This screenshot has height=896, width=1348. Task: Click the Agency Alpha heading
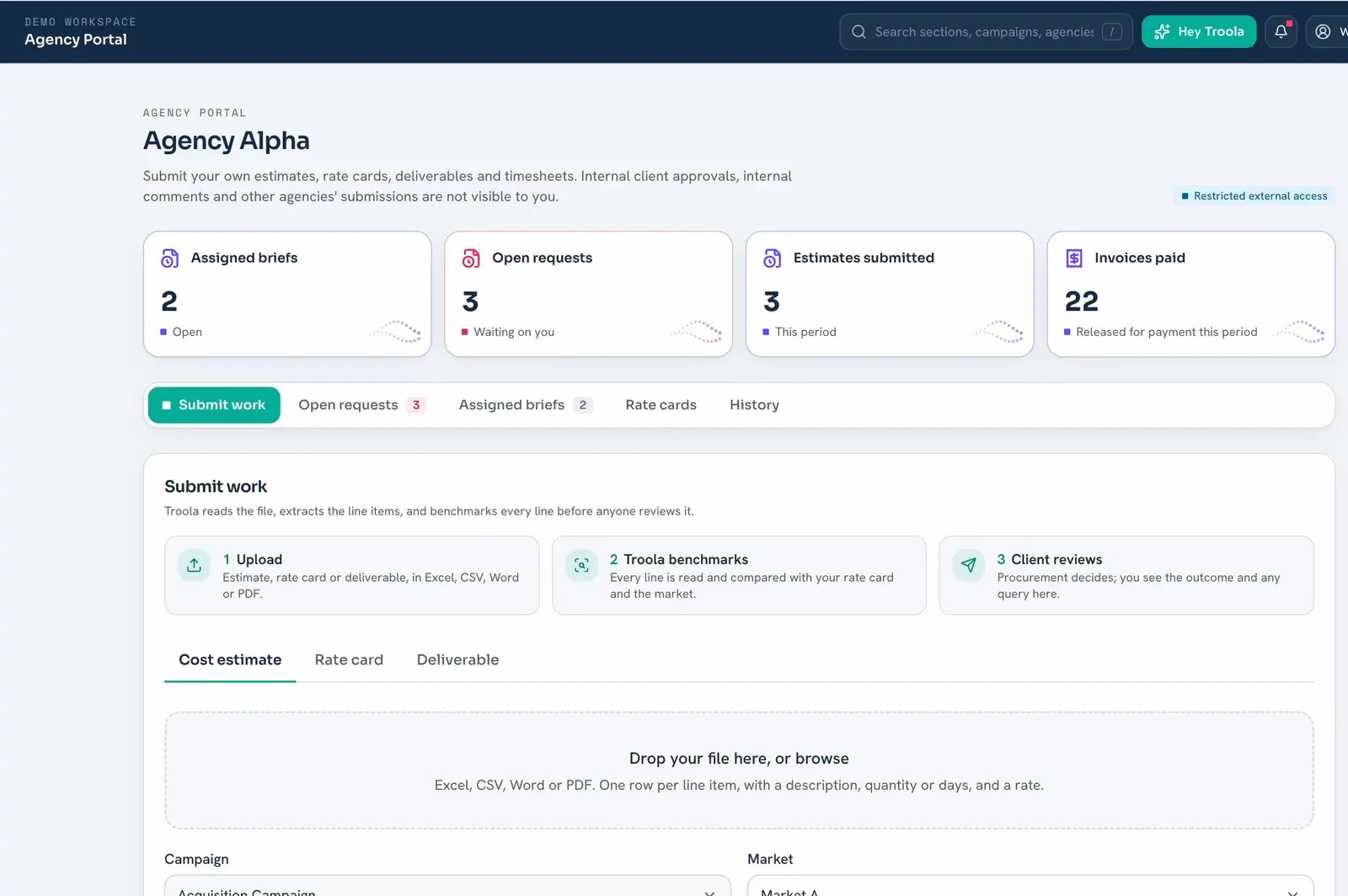tap(227, 141)
